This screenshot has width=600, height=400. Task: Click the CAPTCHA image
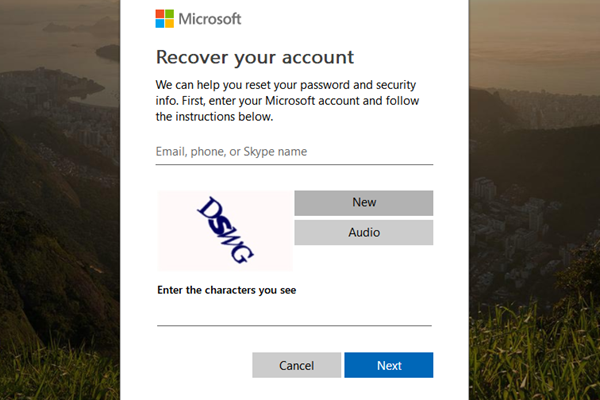224,231
